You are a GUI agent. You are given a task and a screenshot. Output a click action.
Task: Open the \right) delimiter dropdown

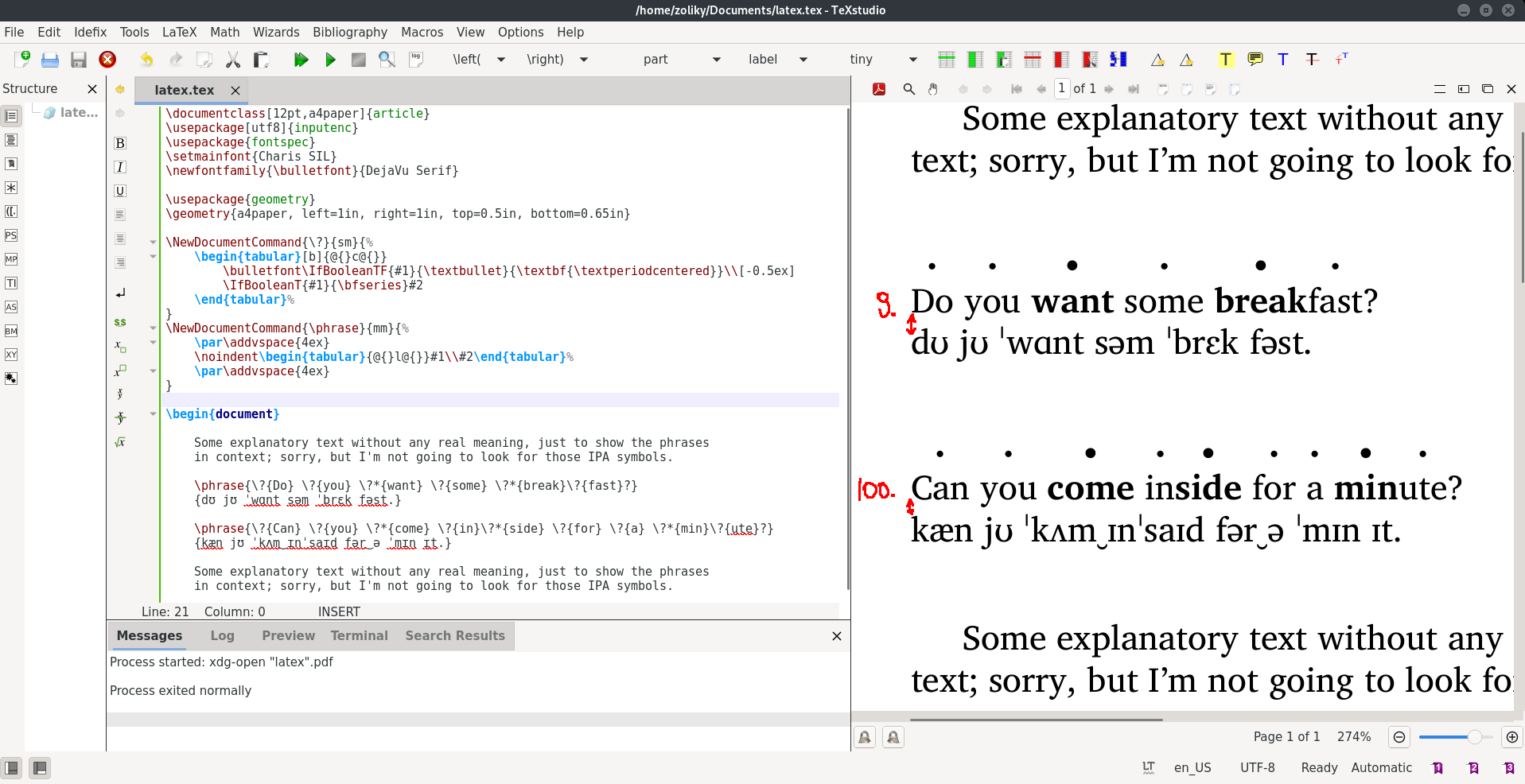point(584,60)
